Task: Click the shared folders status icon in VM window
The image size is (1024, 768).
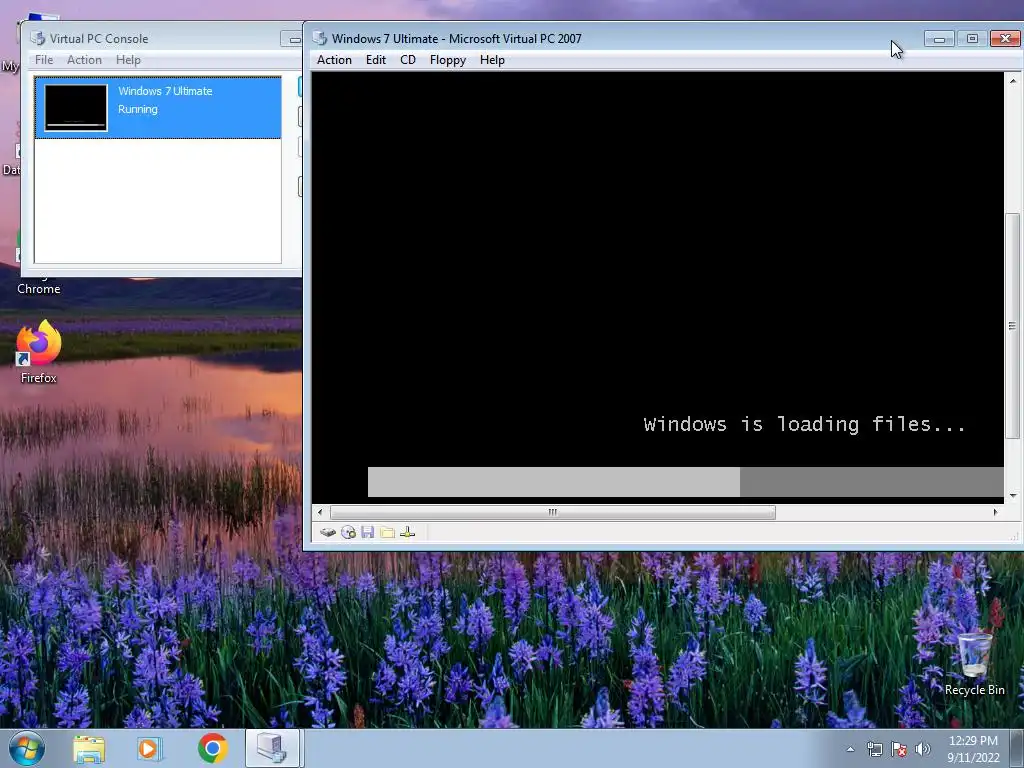Action: pyautogui.click(x=387, y=532)
